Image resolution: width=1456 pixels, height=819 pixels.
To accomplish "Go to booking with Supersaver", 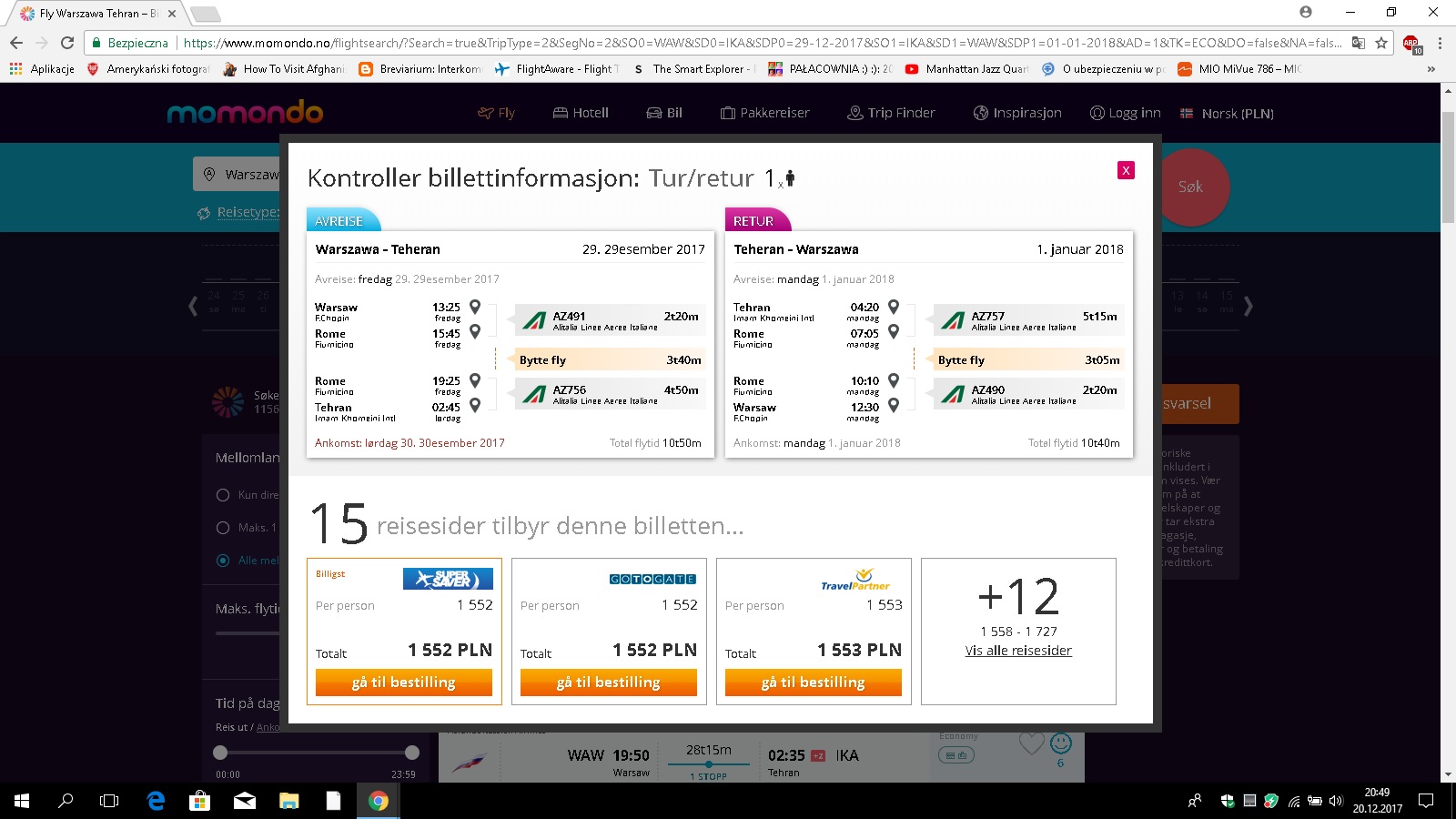I will (x=404, y=682).
